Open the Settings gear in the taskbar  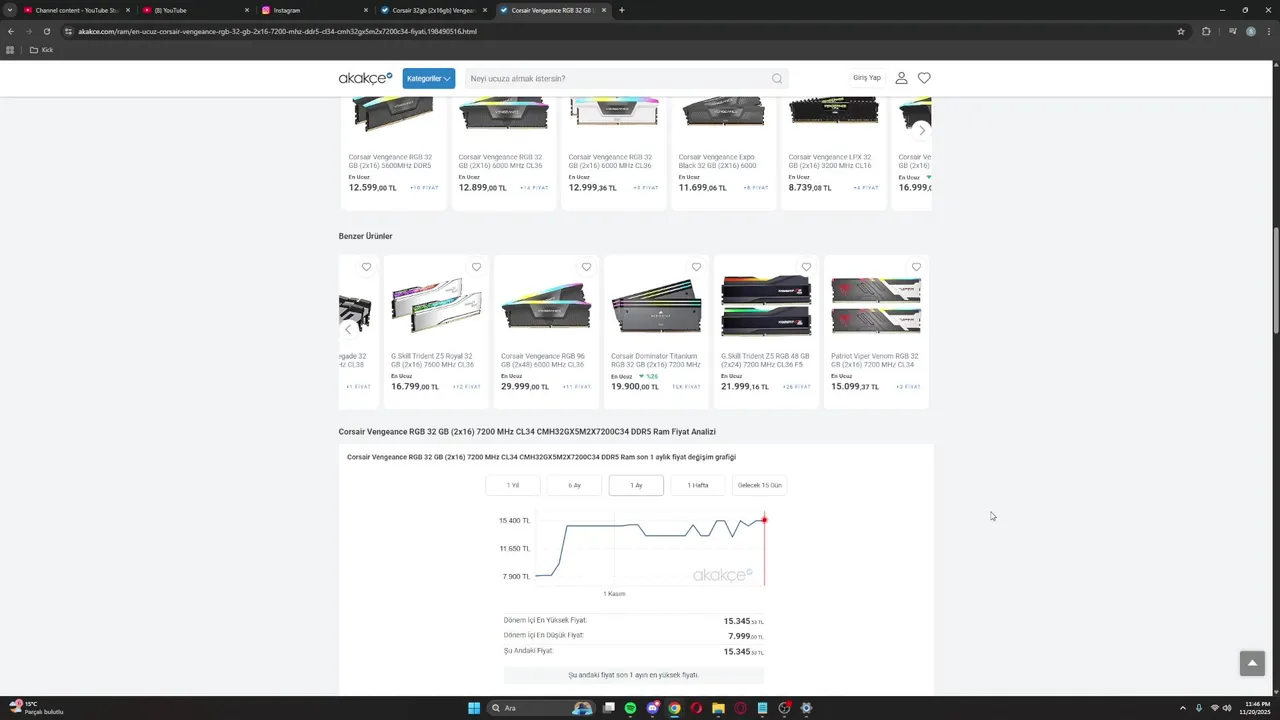(x=806, y=708)
